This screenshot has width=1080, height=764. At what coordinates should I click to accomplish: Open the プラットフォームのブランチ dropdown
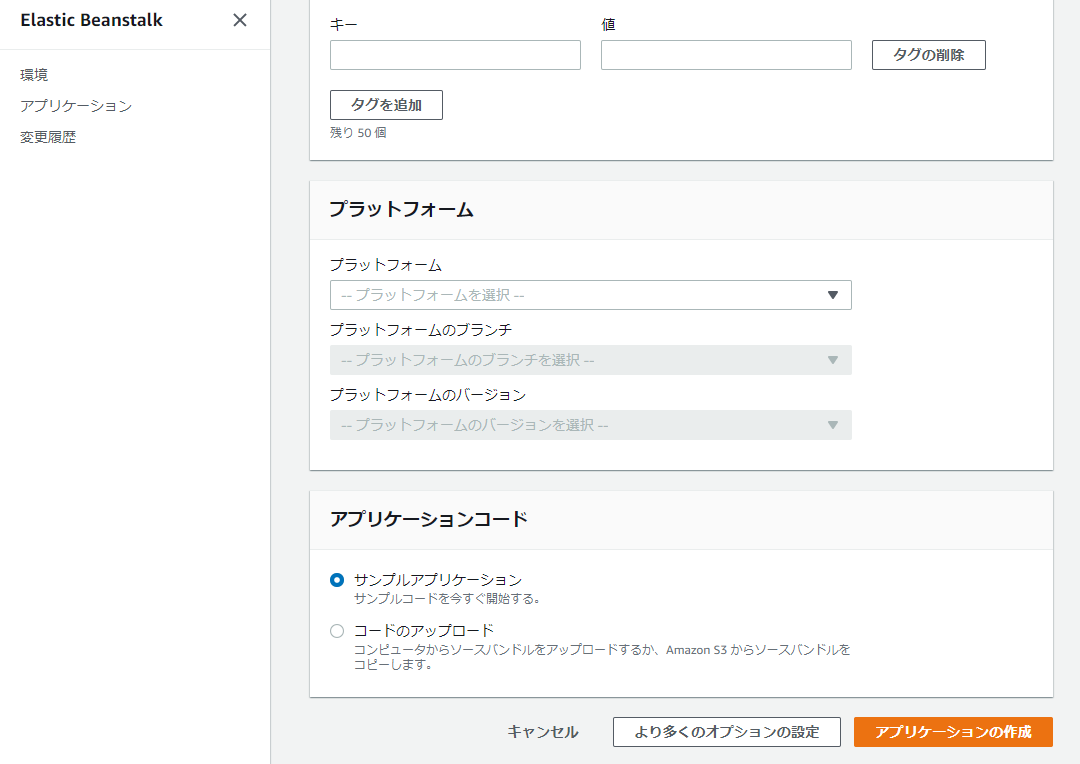coord(580,360)
